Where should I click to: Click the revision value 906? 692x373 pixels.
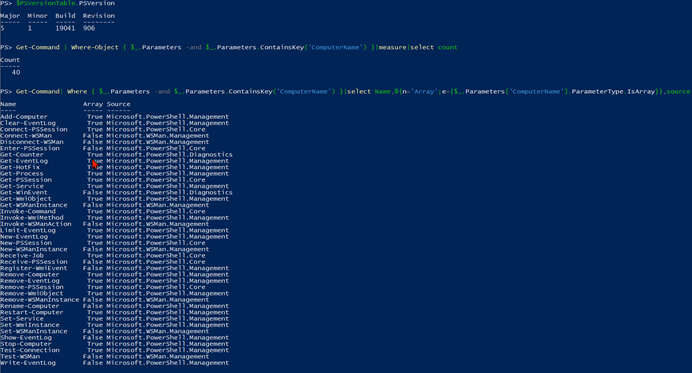coord(89,28)
